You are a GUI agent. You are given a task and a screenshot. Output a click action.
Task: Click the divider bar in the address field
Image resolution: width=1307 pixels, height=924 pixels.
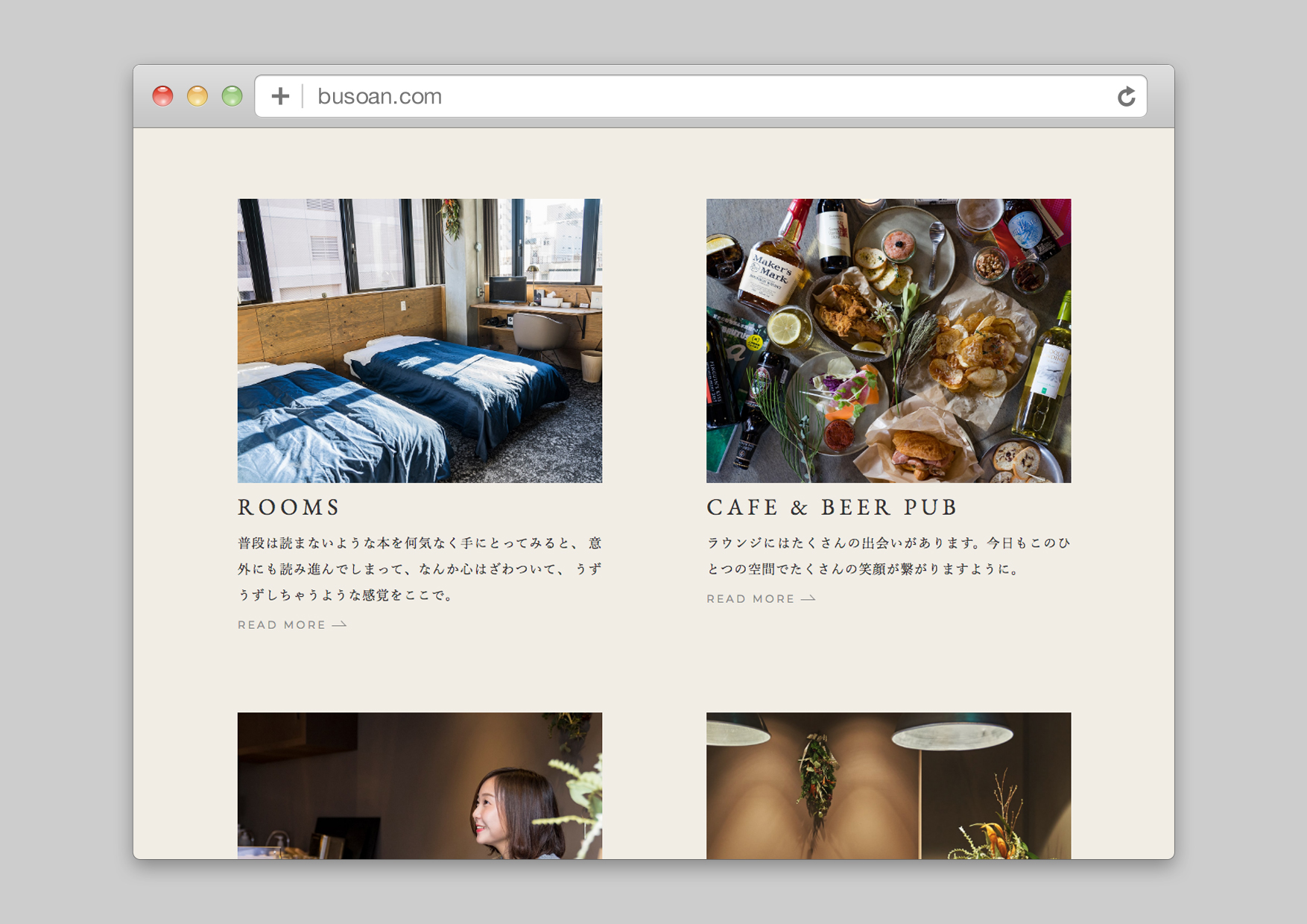point(301,95)
